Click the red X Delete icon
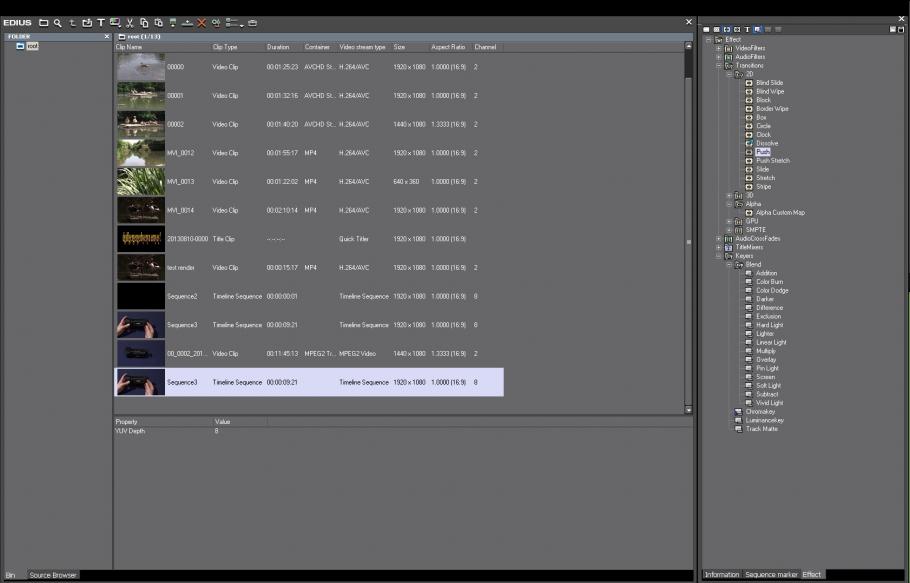This screenshot has height=583, width=910. pos(202,22)
